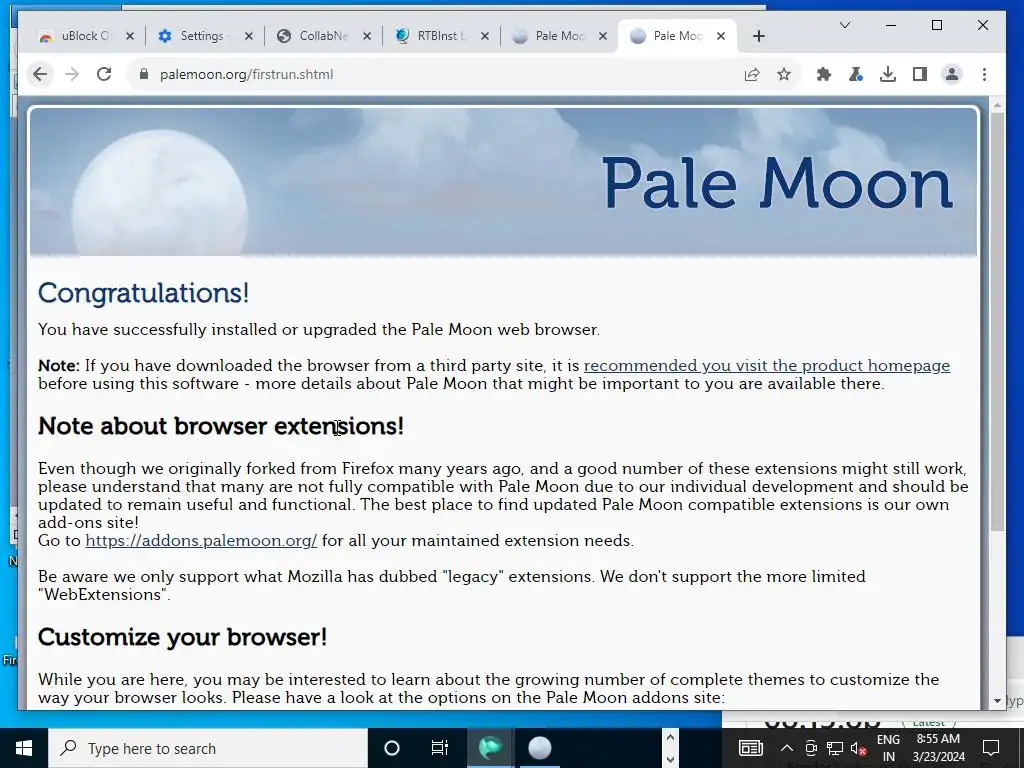Close the CollabNet tab
Image resolution: width=1024 pixels, height=768 pixels.
click(367, 36)
